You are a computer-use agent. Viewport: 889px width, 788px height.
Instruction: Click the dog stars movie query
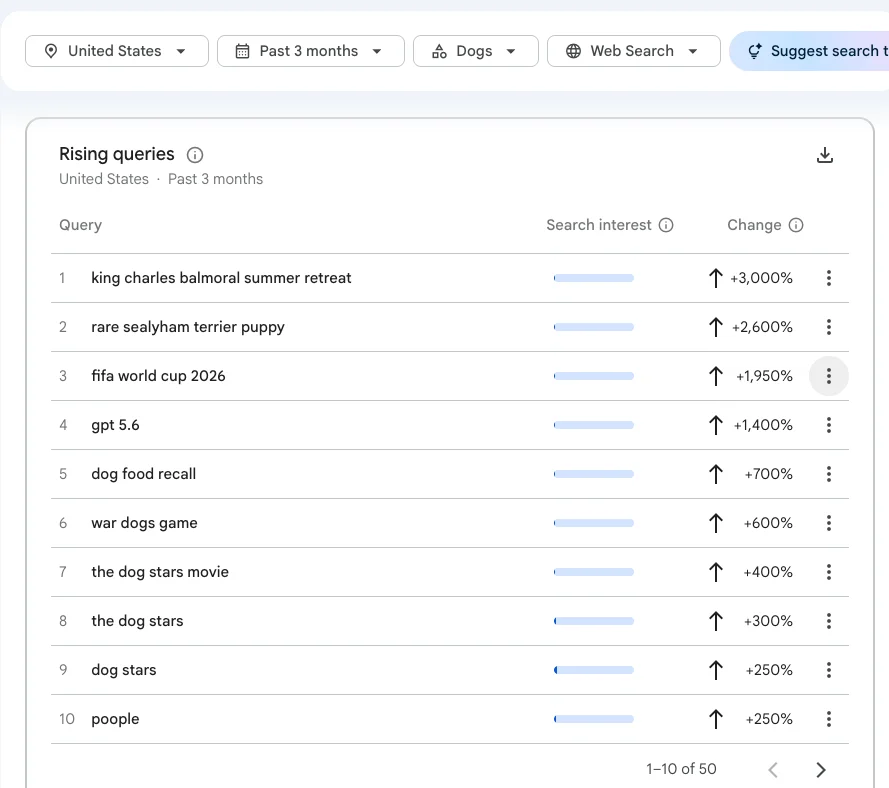(160, 572)
